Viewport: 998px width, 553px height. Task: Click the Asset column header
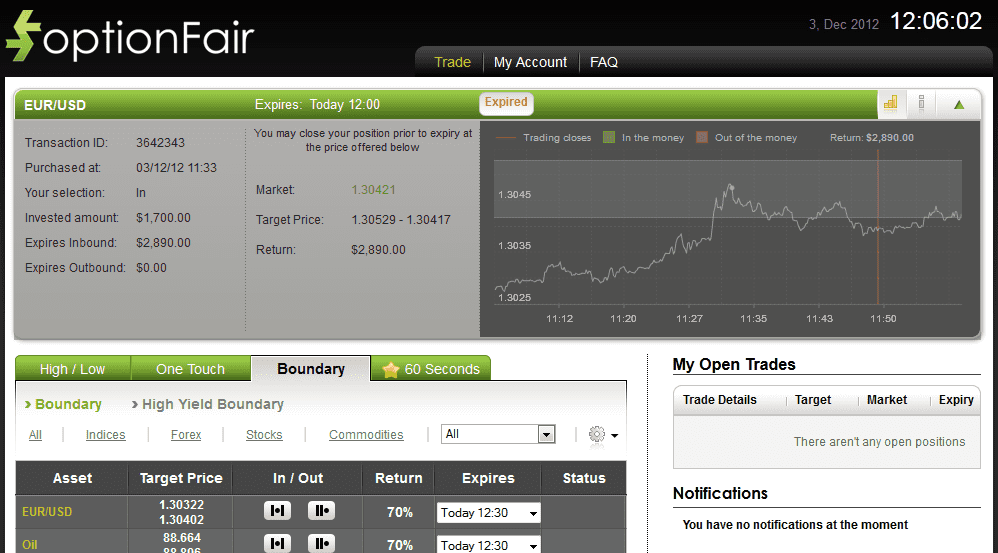coord(73,478)
